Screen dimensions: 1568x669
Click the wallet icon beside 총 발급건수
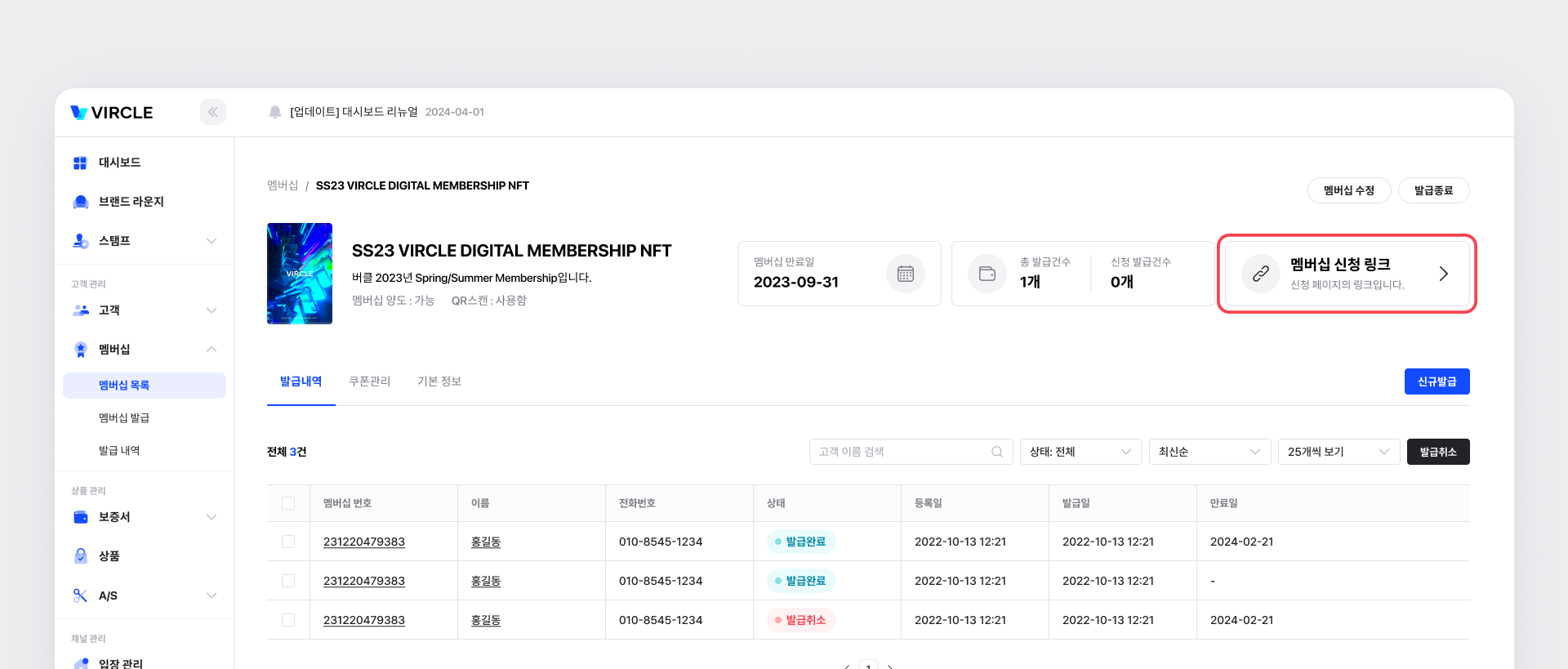point(987,274)
